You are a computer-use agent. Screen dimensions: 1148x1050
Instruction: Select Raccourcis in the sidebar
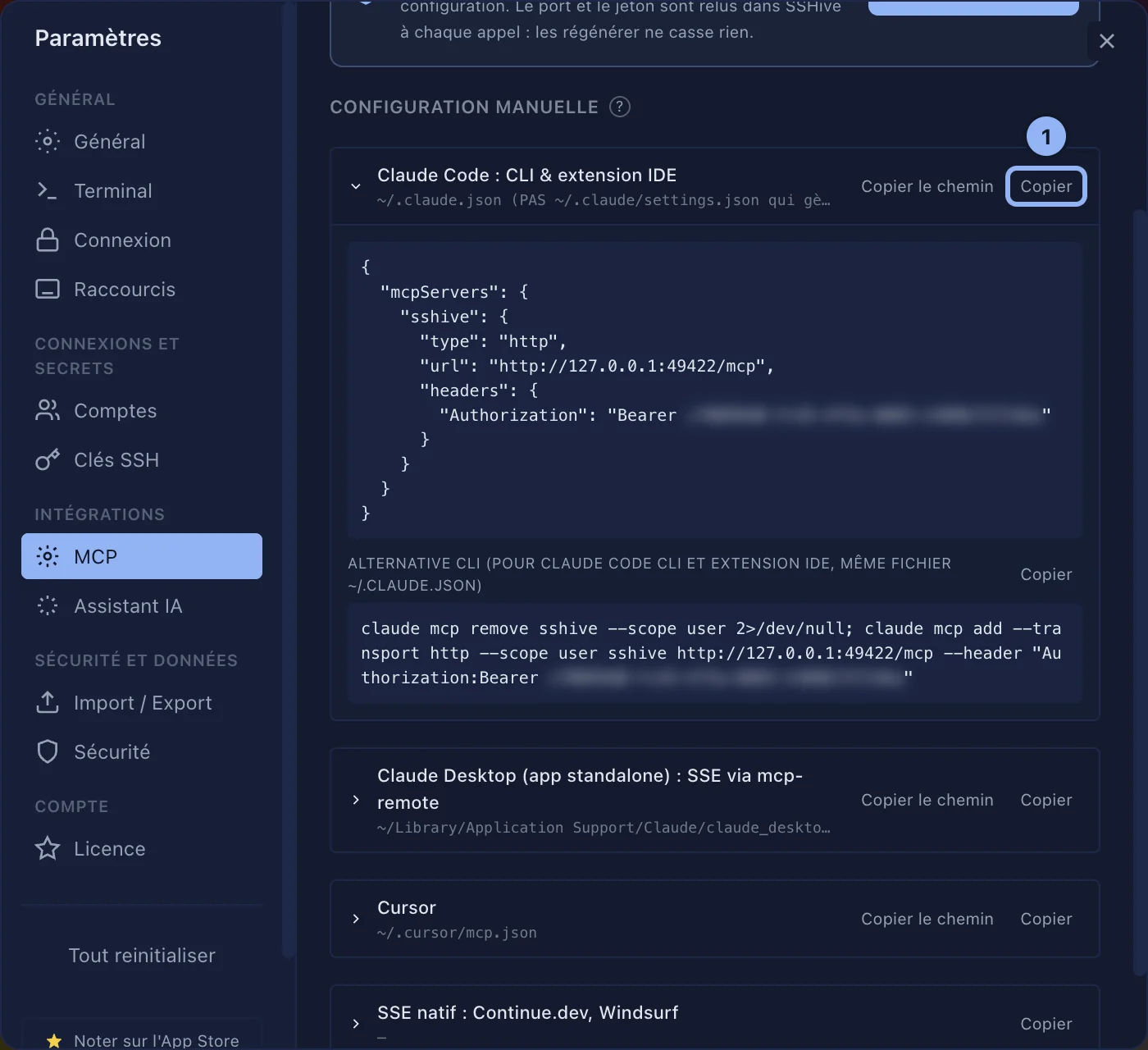point(142,290)
